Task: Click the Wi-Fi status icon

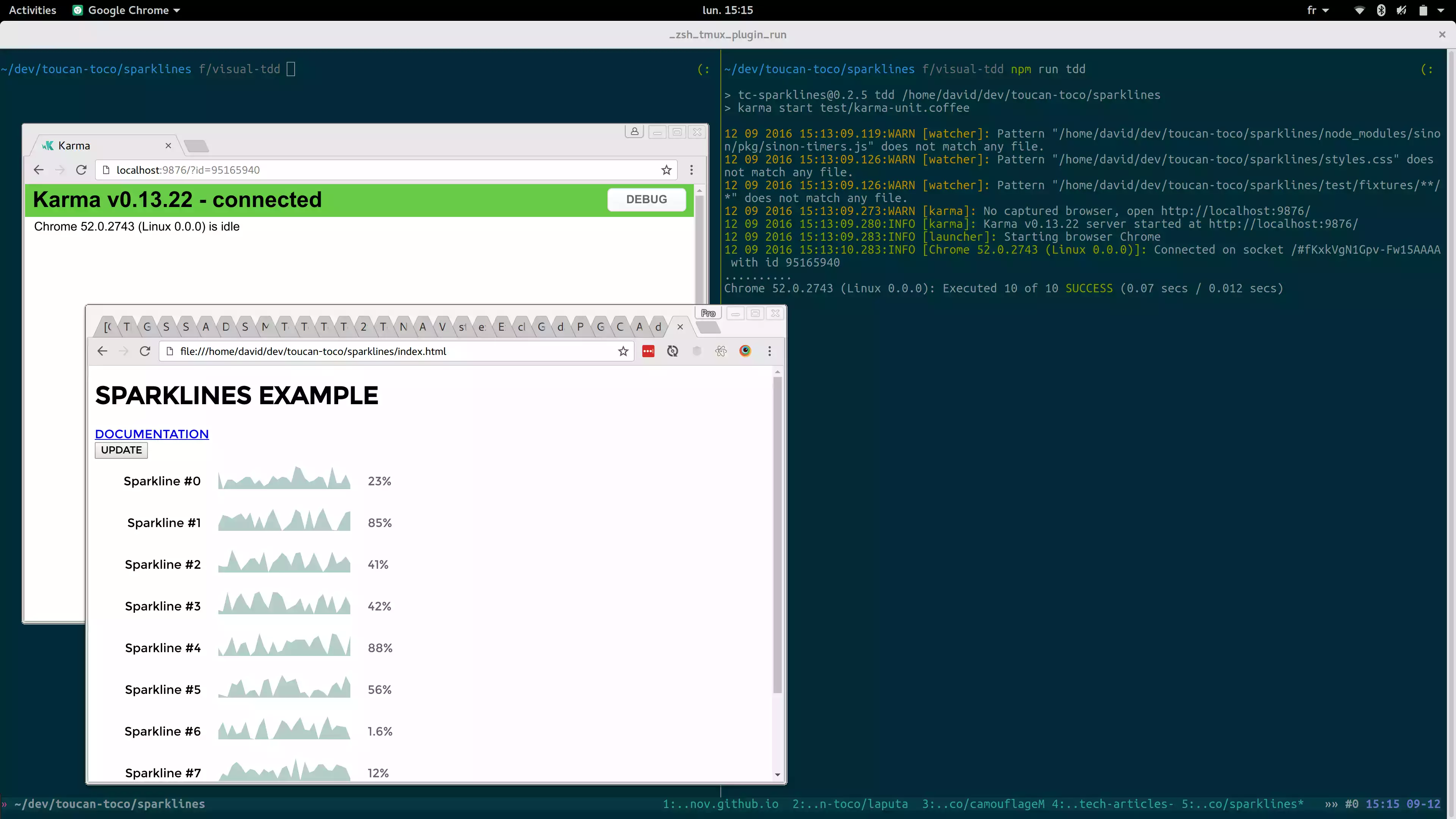Action: [1360, 10]
